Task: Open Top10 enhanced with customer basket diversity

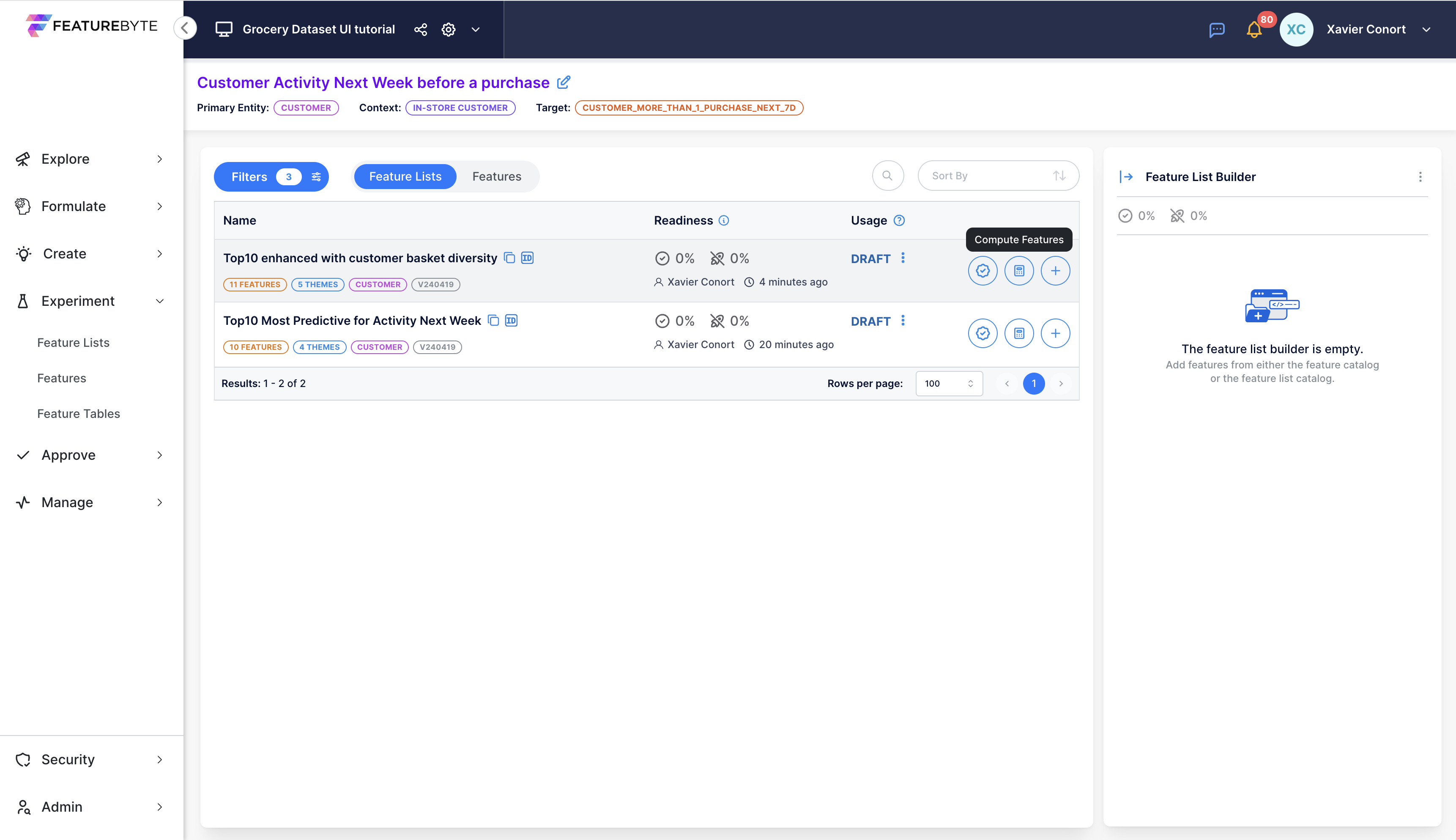Action: tap(360, 258)
